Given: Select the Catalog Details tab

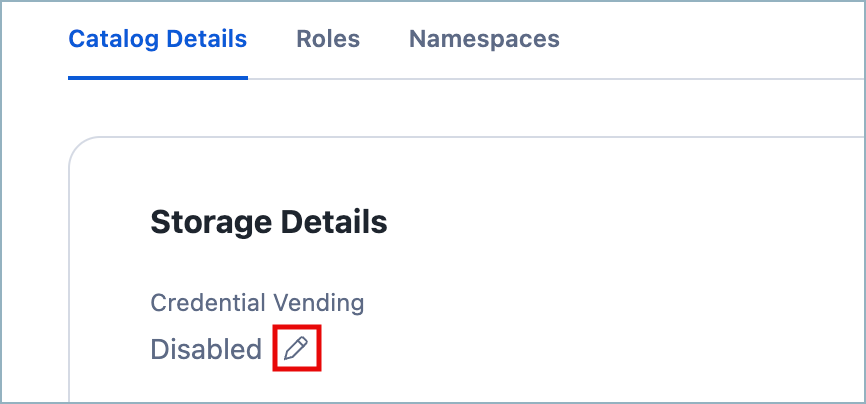Looking at the screenshot, I should click(x=157, y=40).
